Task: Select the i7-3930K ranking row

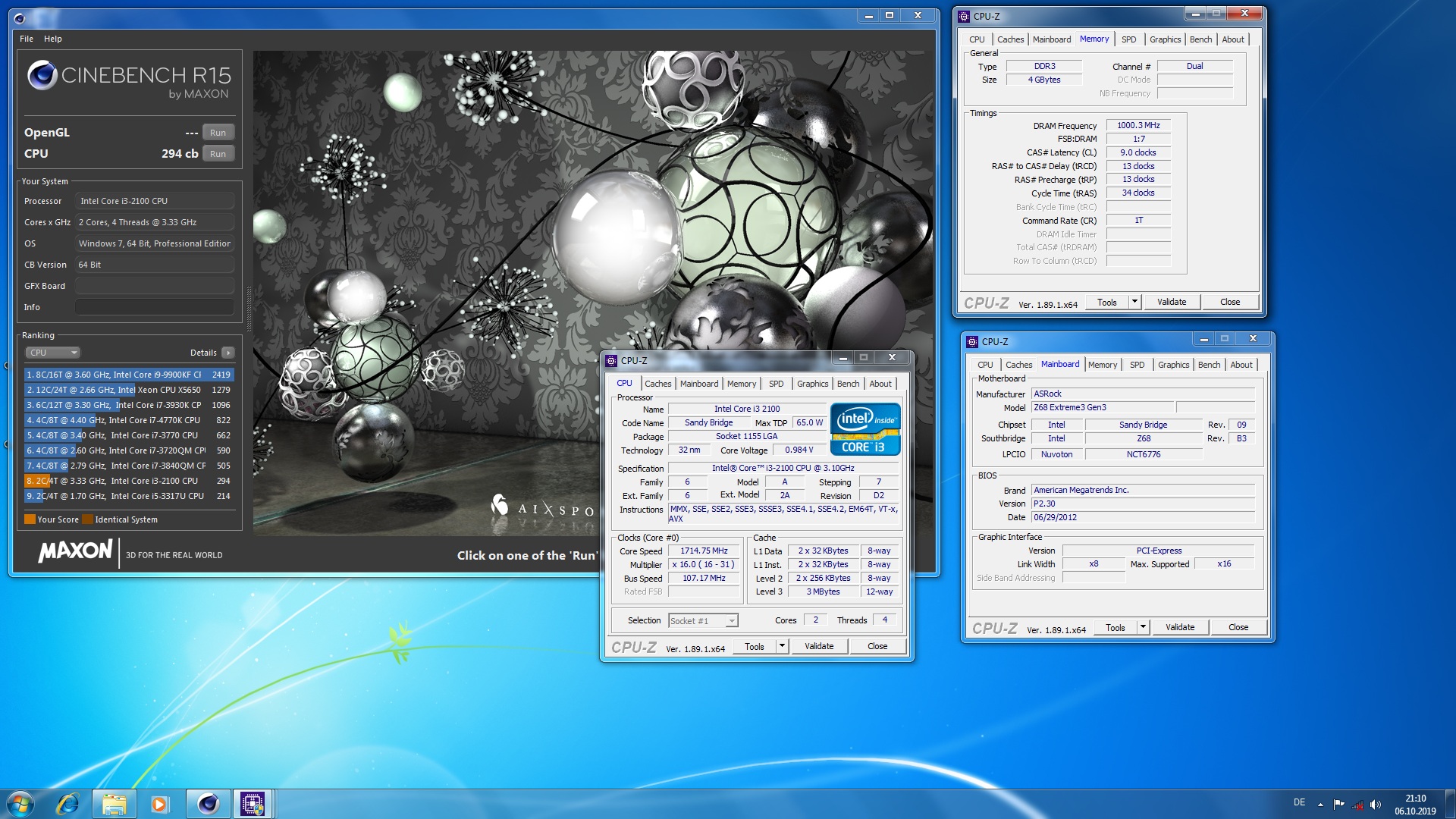Action: pyautogui.click(x=129, y=405)
